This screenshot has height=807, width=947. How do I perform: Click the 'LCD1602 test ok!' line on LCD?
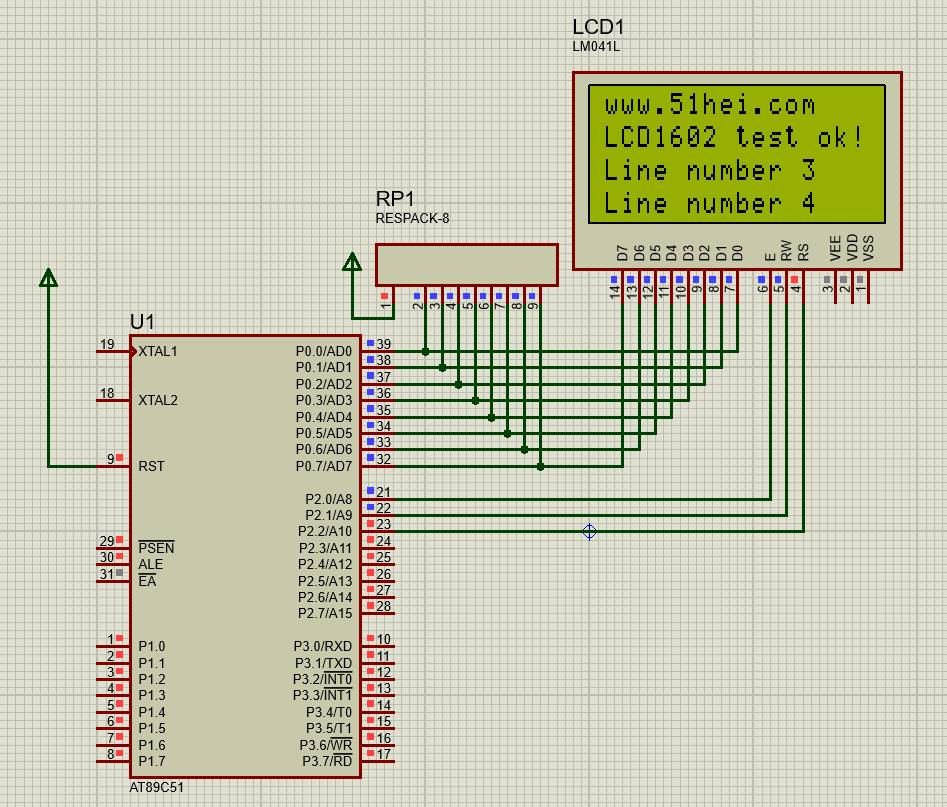point(734,138)
